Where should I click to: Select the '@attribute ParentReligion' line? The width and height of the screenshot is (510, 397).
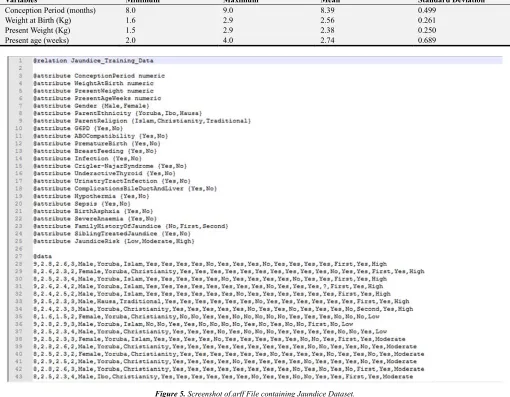(x=142, y=121)
